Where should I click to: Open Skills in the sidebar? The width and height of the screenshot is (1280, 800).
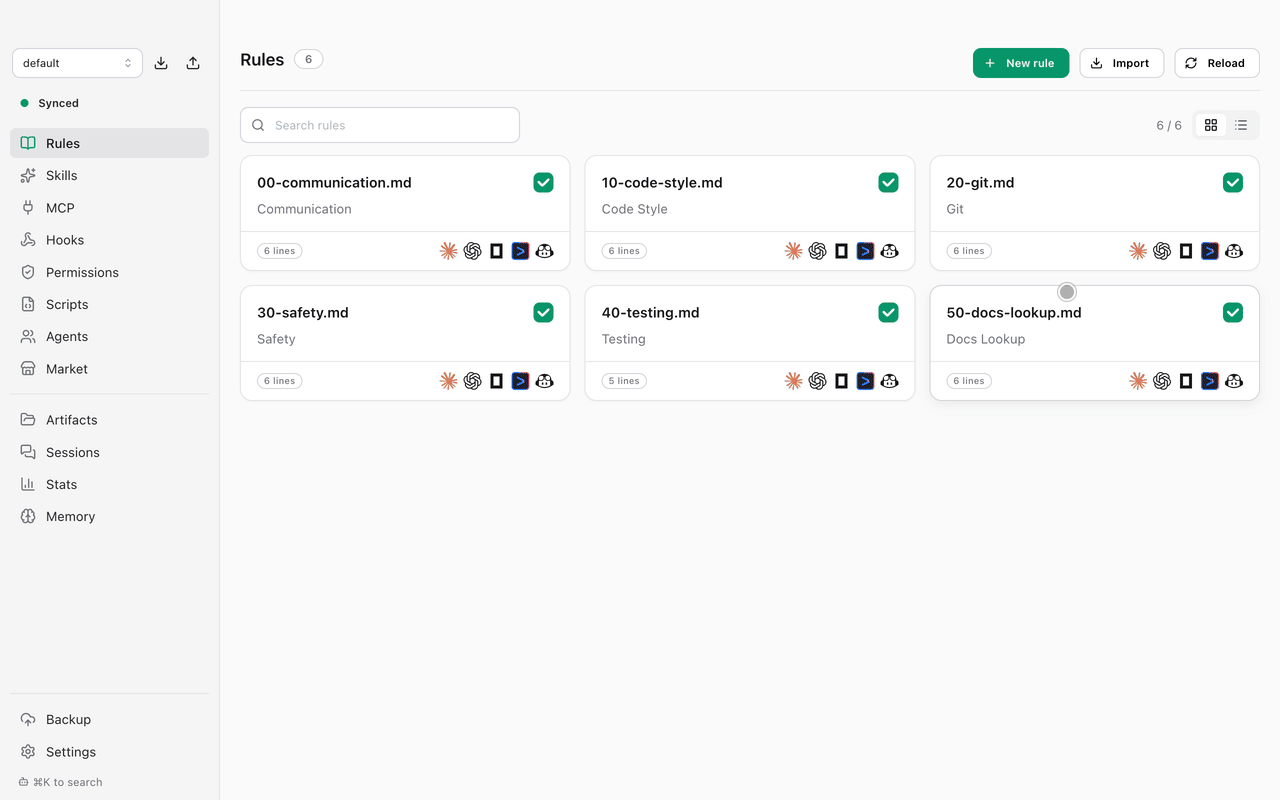(109, 175)
